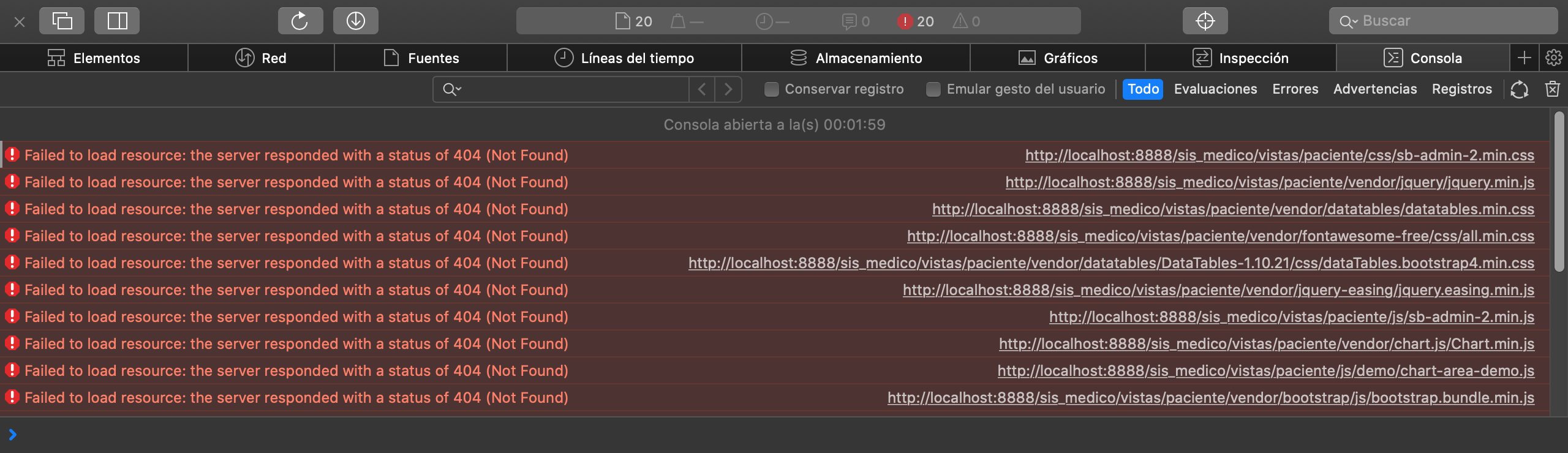Open the console filter magnifier dropdown
This screenshot has width=1568, height=453.
(x=451, y=89)
